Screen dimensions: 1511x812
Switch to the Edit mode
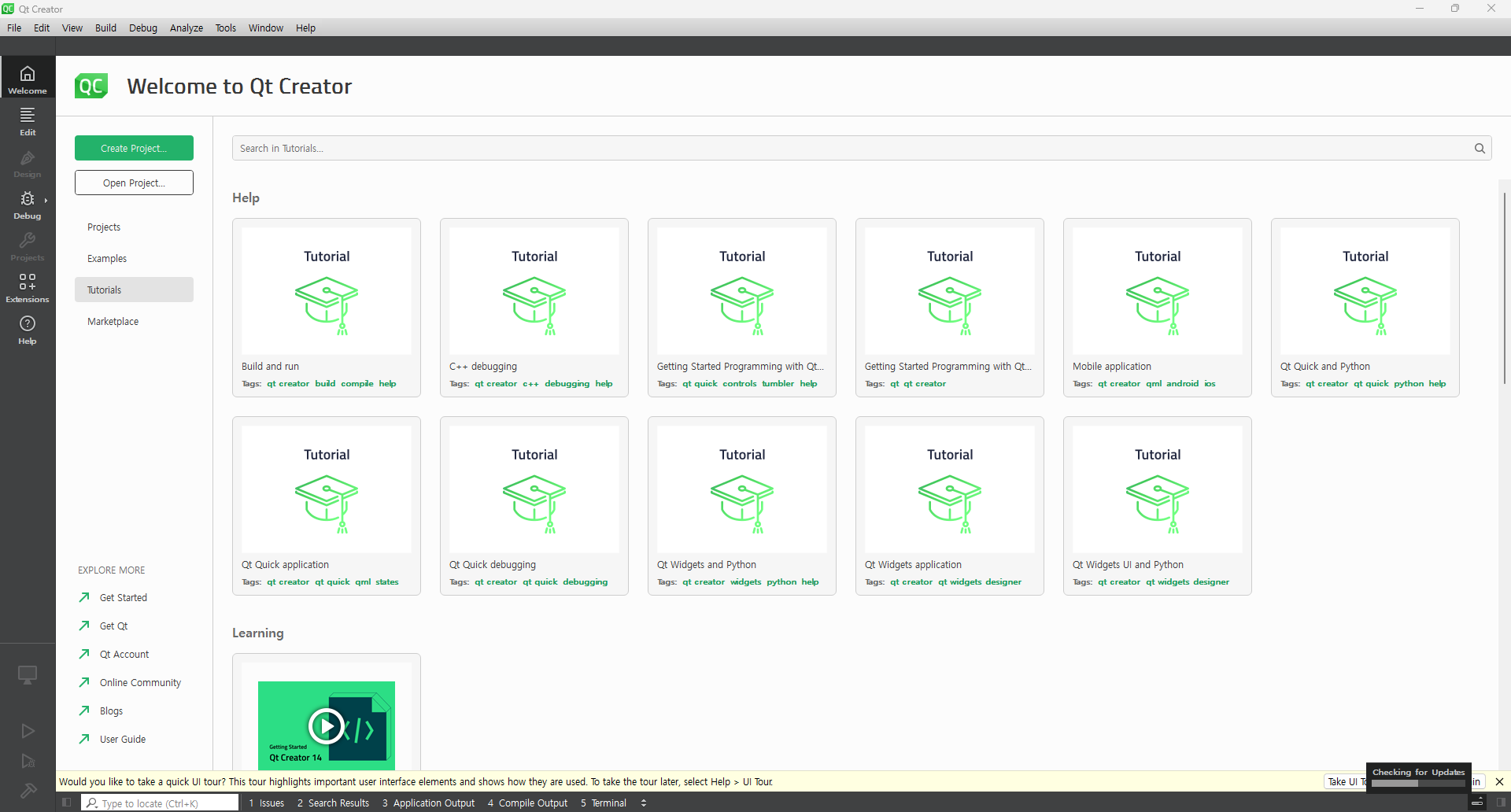[x=28, y=121]
